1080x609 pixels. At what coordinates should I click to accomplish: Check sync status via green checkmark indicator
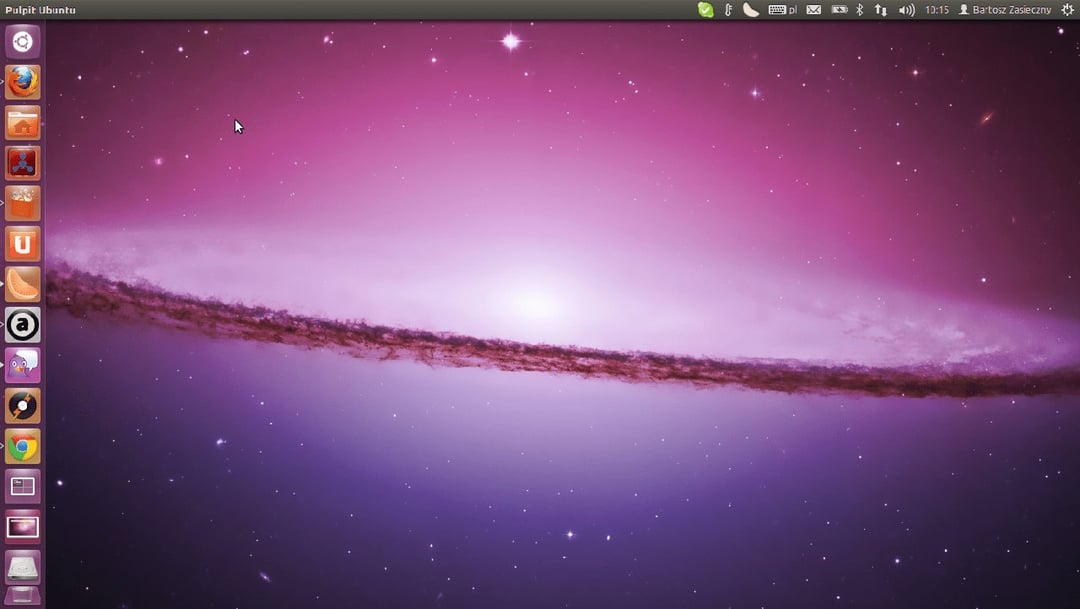coord(706,9)
